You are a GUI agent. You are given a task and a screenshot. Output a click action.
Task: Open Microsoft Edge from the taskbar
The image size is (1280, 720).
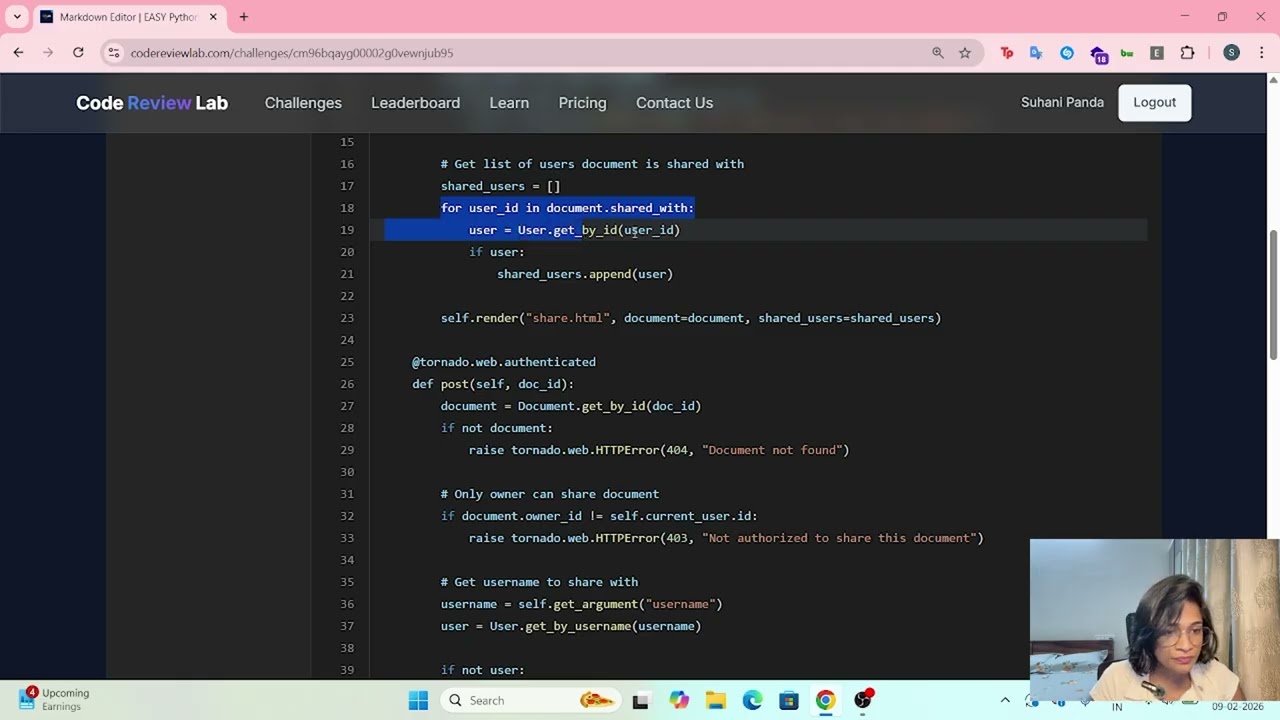tap(752, 700)
